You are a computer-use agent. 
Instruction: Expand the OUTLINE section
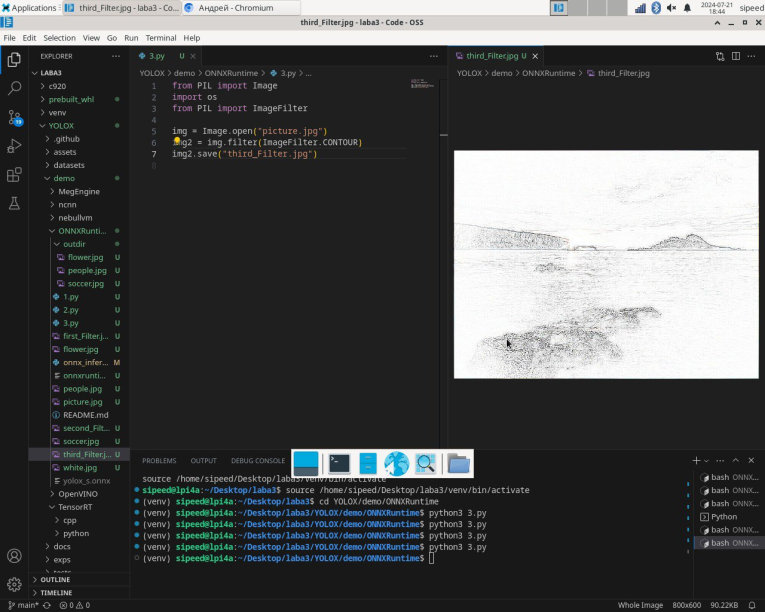point(55,580)
